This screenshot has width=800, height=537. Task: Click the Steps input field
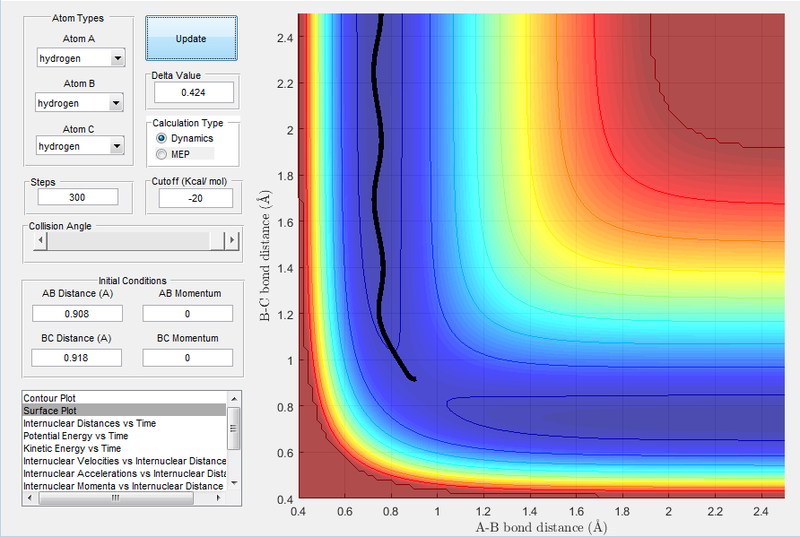[x=78, y=197]
